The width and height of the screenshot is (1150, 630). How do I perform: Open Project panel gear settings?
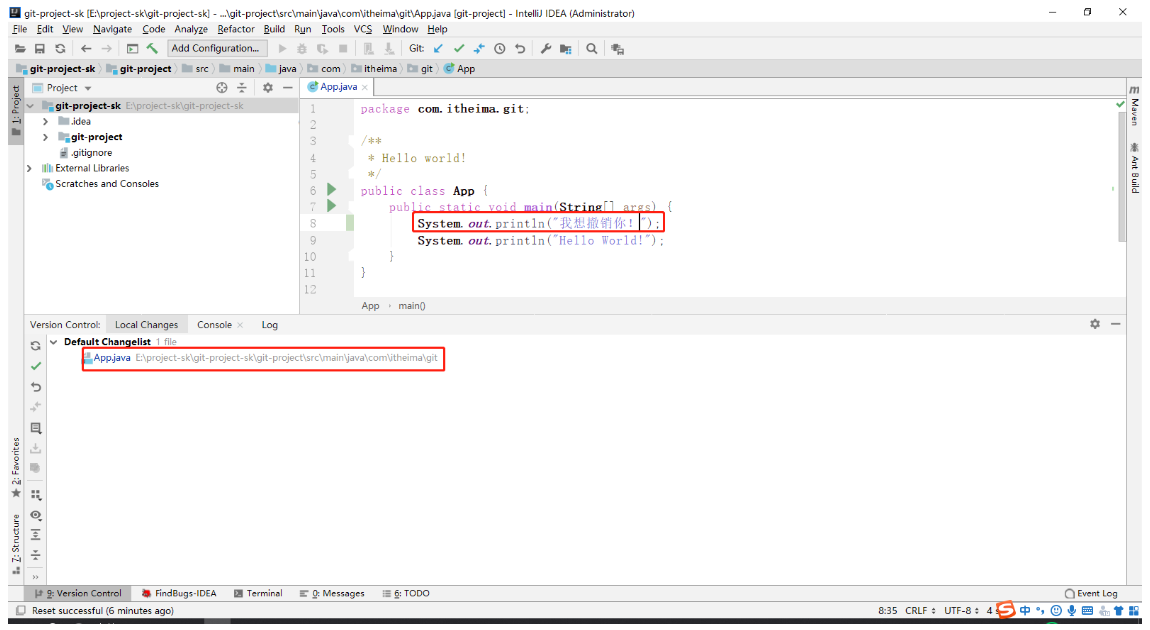[268, 87]
